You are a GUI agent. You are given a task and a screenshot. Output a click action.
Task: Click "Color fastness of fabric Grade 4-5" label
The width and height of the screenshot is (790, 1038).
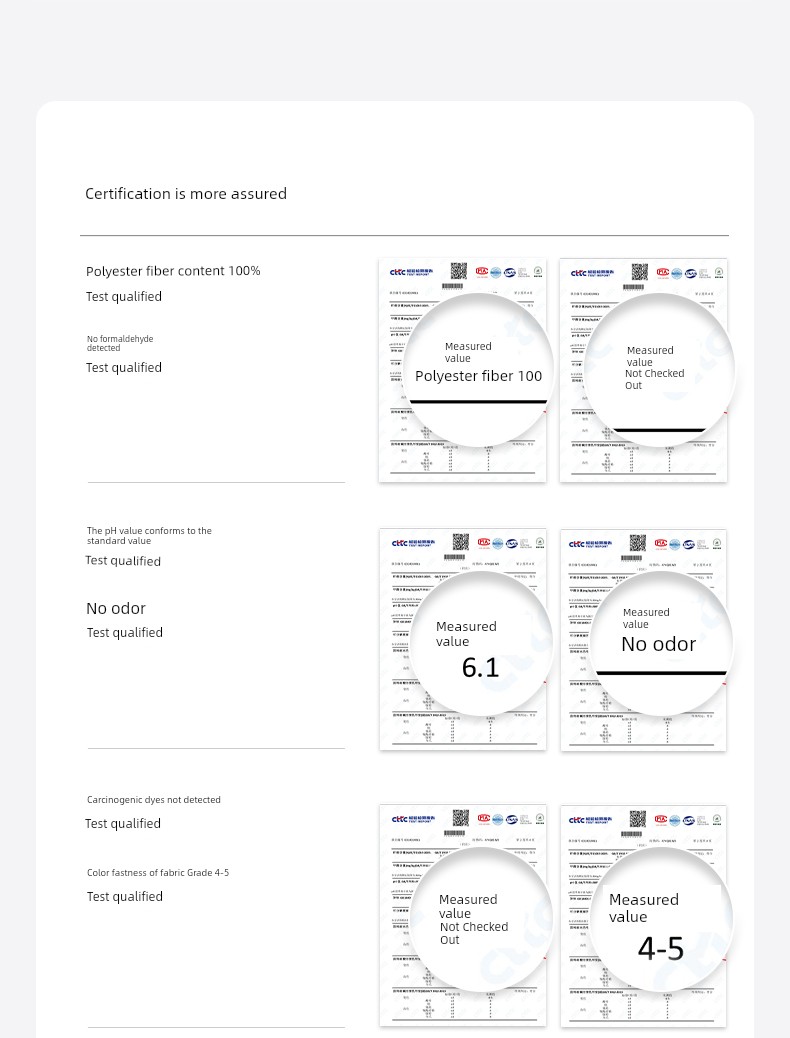click(x=158, y=873)
